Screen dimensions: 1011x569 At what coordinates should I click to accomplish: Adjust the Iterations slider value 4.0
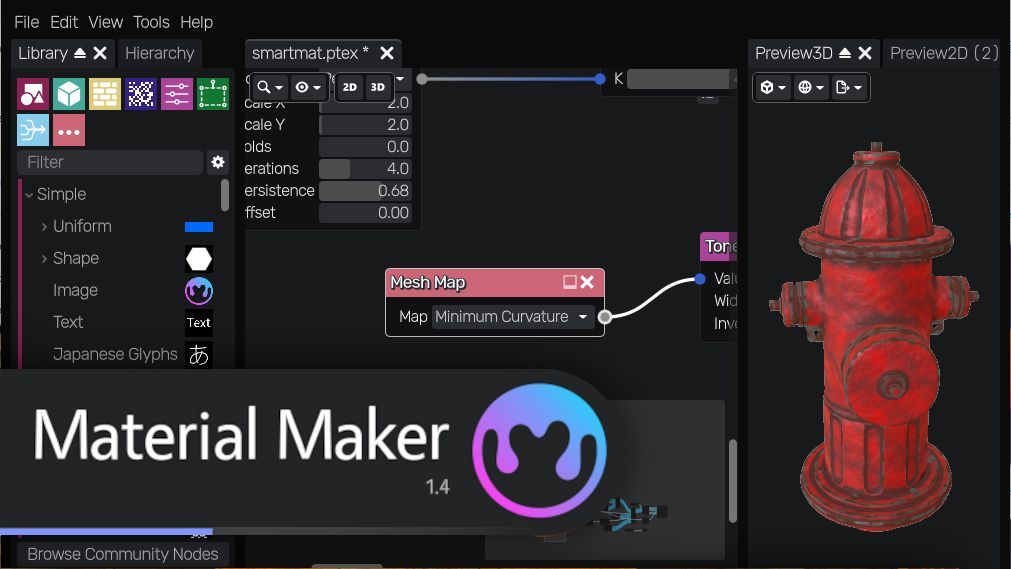365,168
